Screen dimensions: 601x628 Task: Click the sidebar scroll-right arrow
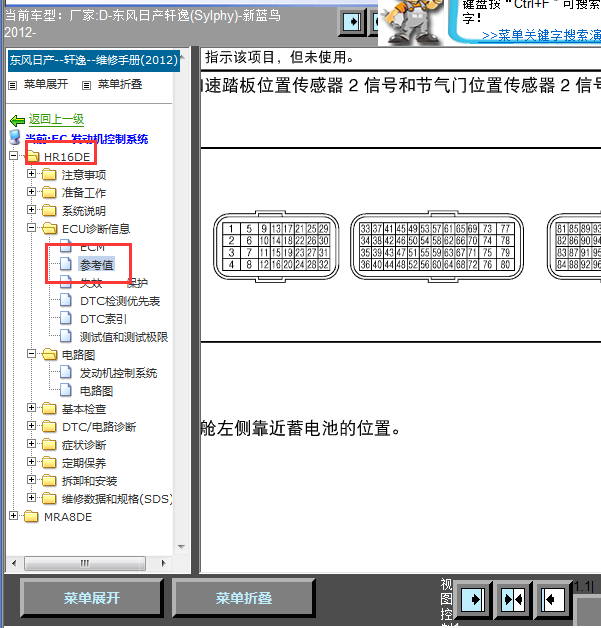[163, 563]
